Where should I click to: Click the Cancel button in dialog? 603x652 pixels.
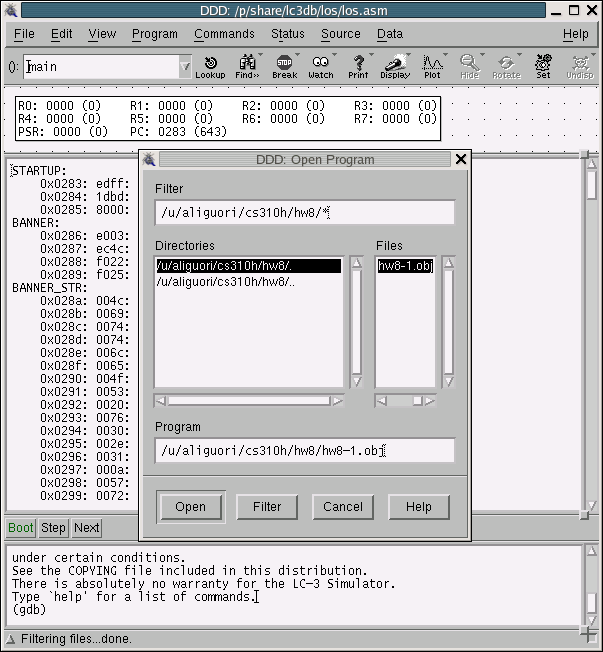[343, 507]
